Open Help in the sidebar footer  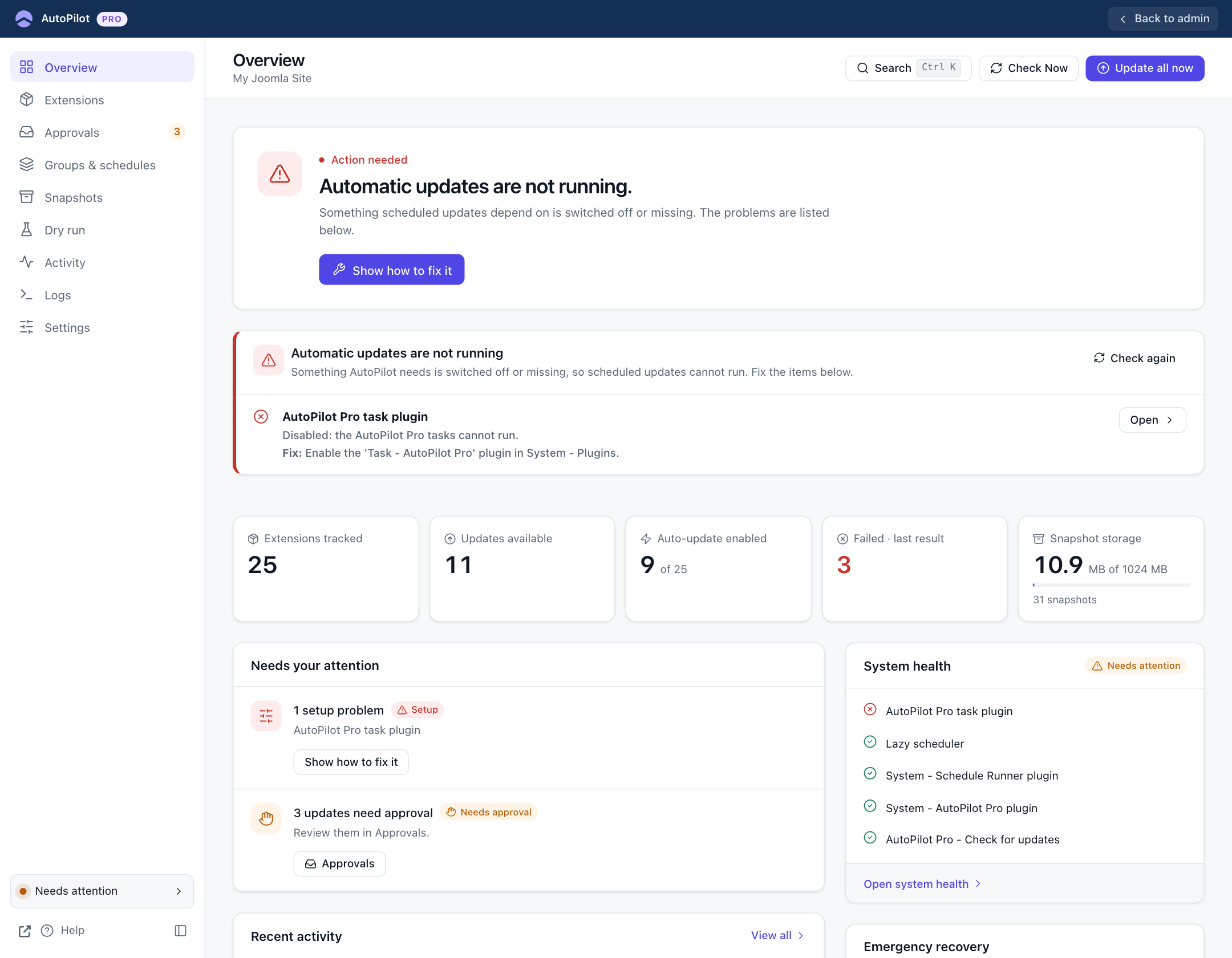[x=63, y=931]
